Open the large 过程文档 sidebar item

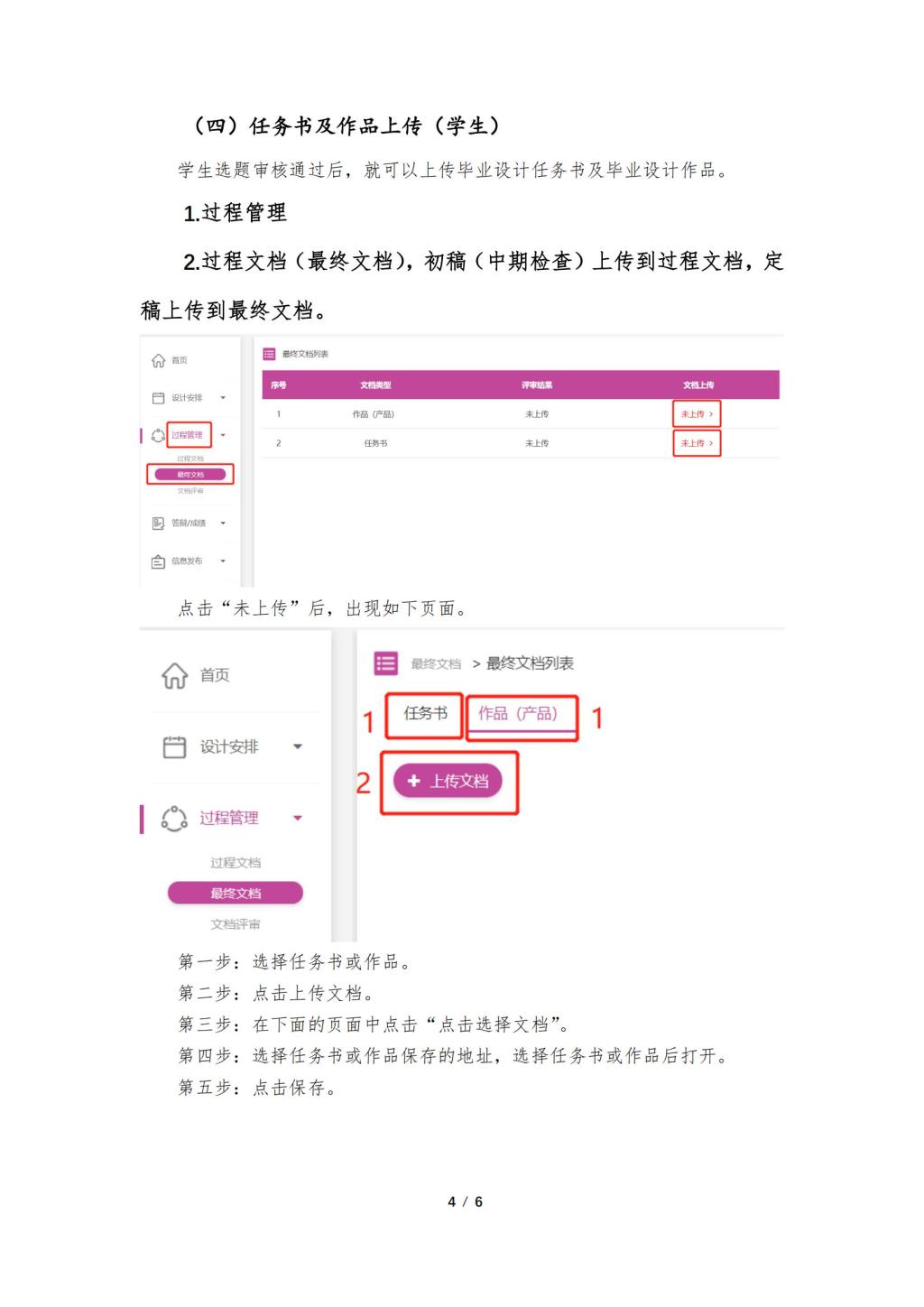coord(236,863)
